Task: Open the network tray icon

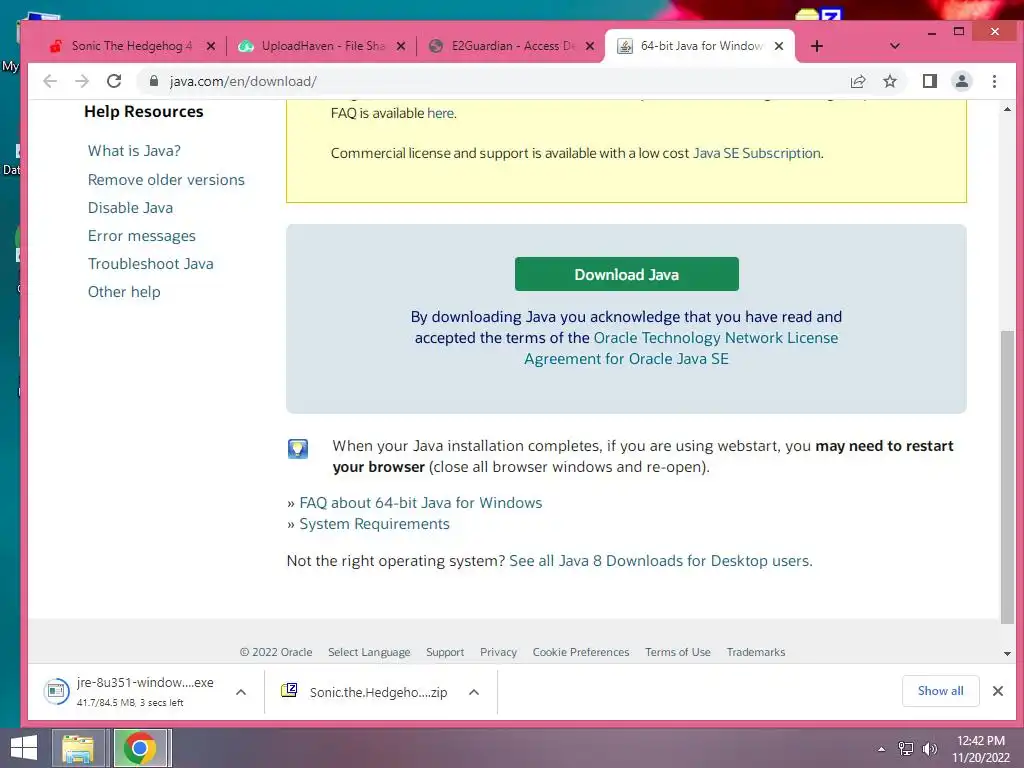Action: [905, 749]
